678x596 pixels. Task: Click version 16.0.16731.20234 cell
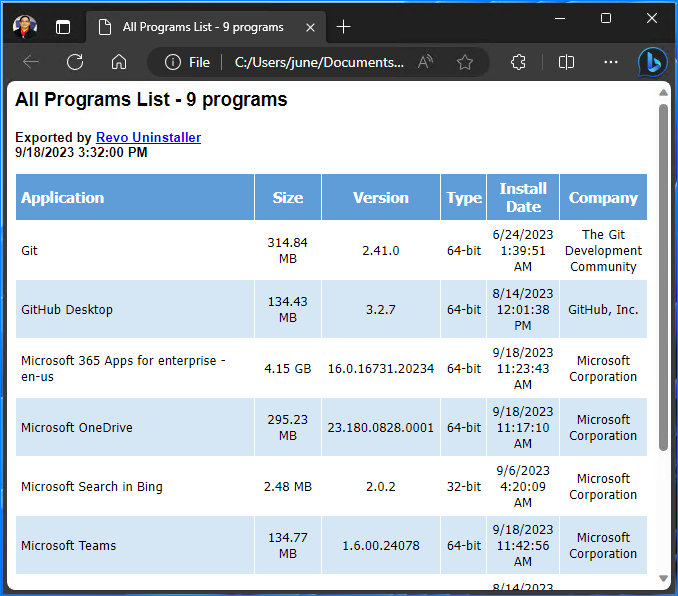(381, 368)
